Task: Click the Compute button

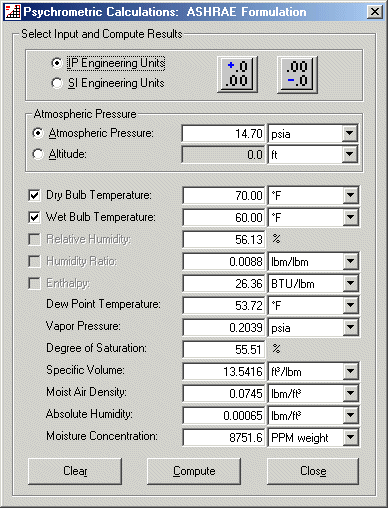Action: [194, 471]
